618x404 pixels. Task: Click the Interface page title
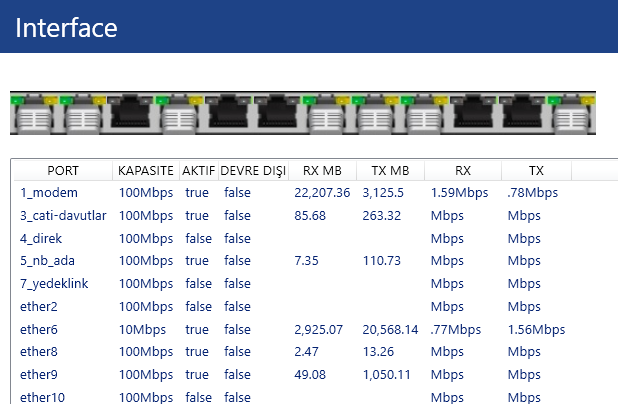click(x=66, y=27)
